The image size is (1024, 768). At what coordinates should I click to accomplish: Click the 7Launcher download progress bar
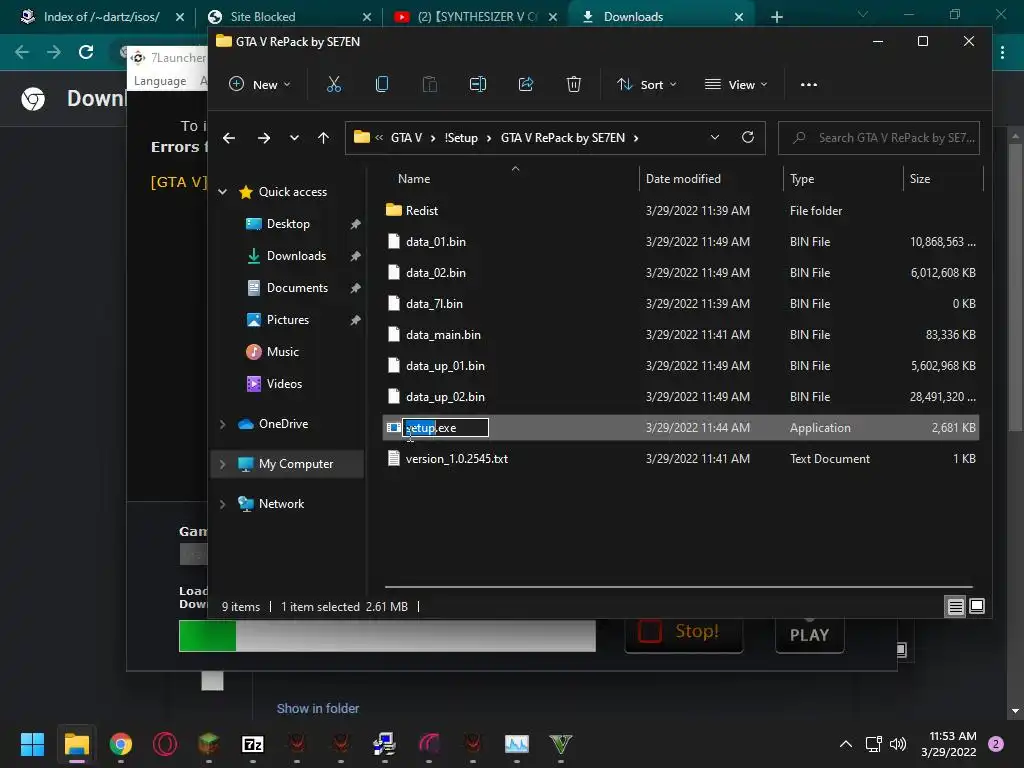[387, 635]
